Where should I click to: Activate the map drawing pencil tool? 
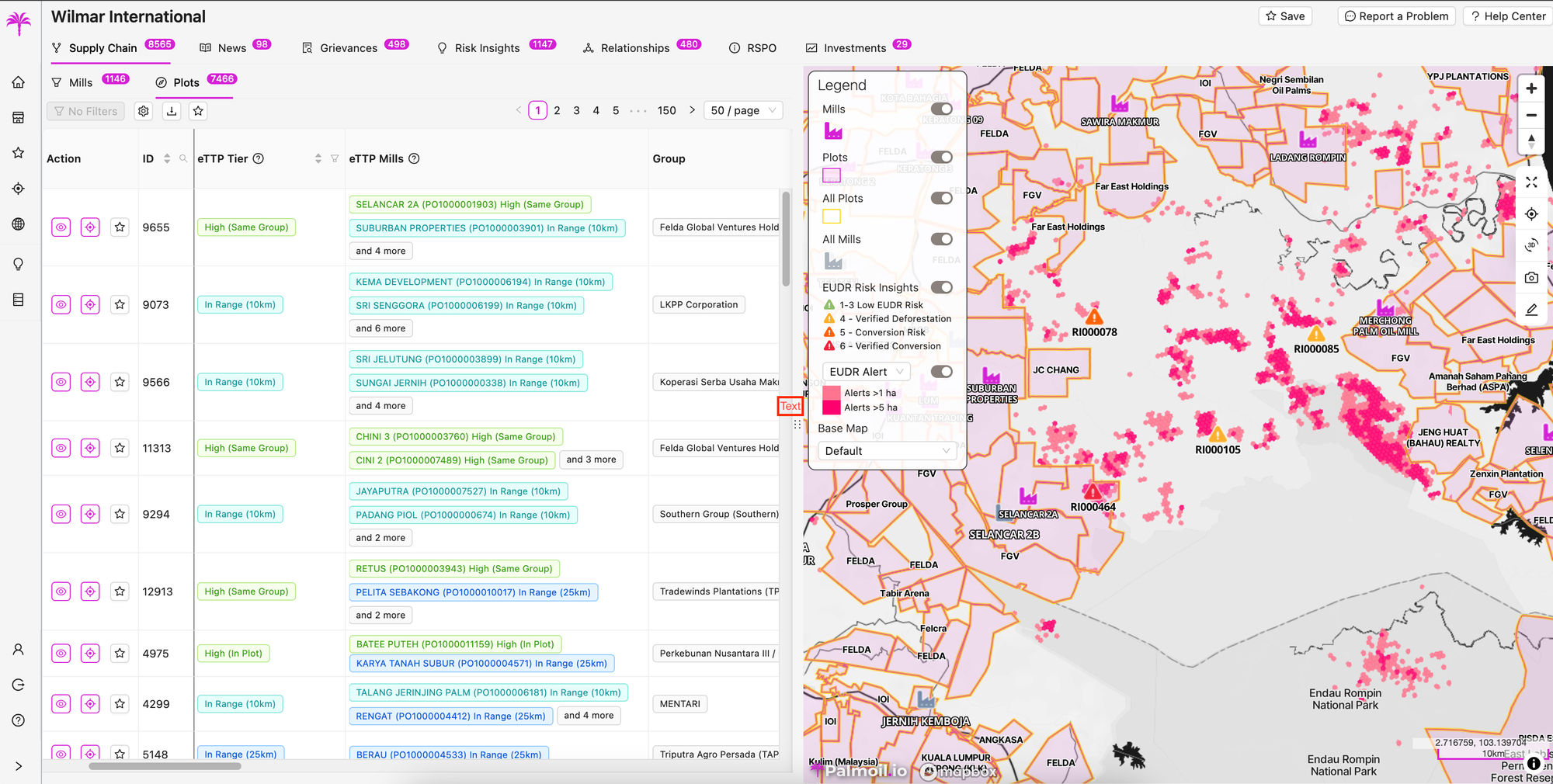(1531, 310)
